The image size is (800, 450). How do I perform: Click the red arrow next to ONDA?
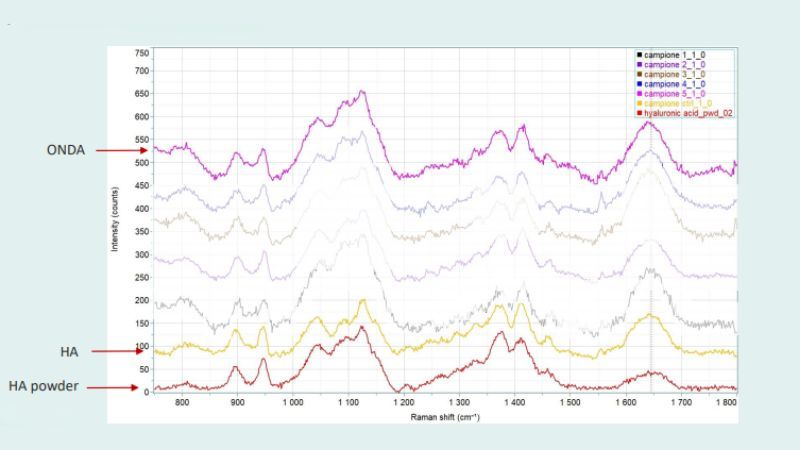[121, 150]
